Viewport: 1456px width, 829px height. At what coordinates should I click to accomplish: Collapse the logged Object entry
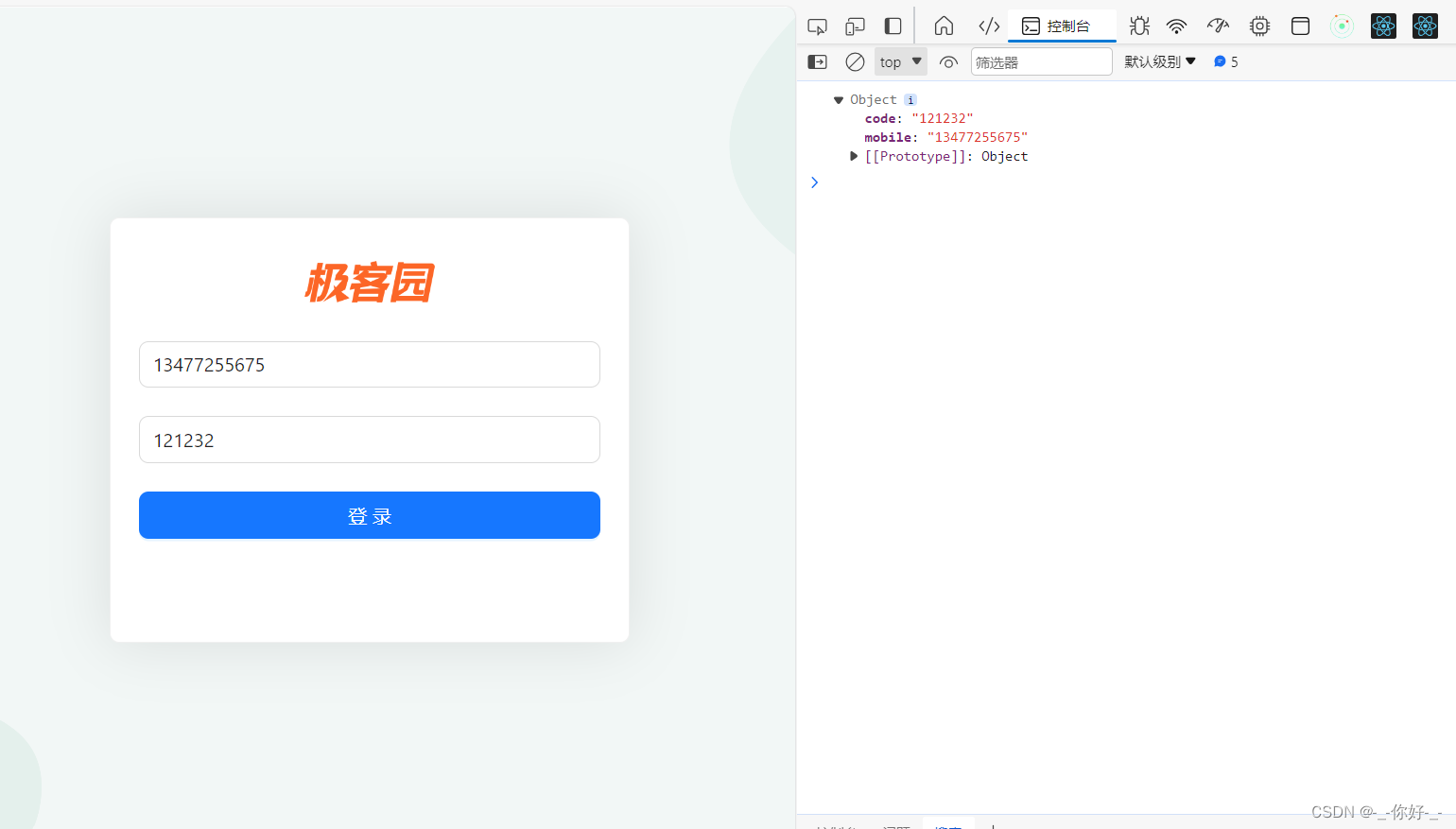(839, 100)
